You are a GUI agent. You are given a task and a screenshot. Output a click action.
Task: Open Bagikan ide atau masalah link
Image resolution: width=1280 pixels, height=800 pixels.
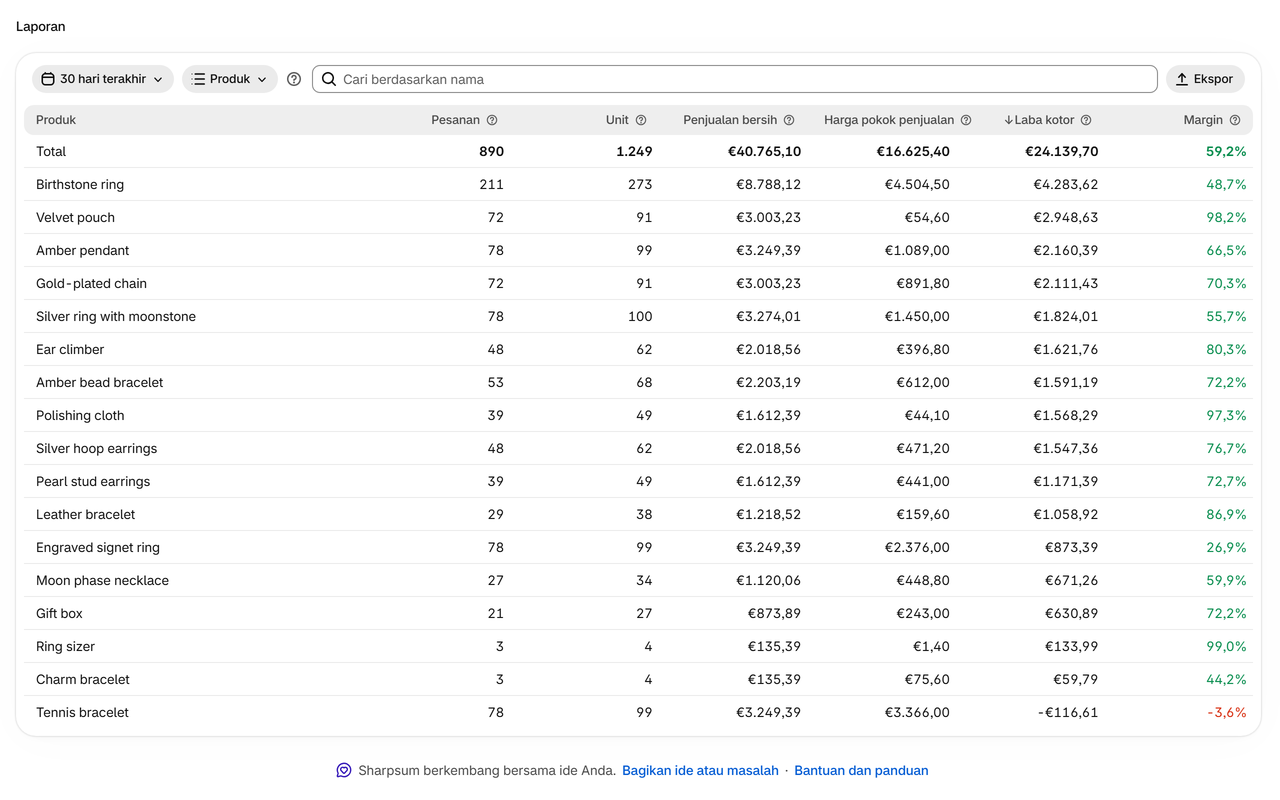(x=700, y=770)
